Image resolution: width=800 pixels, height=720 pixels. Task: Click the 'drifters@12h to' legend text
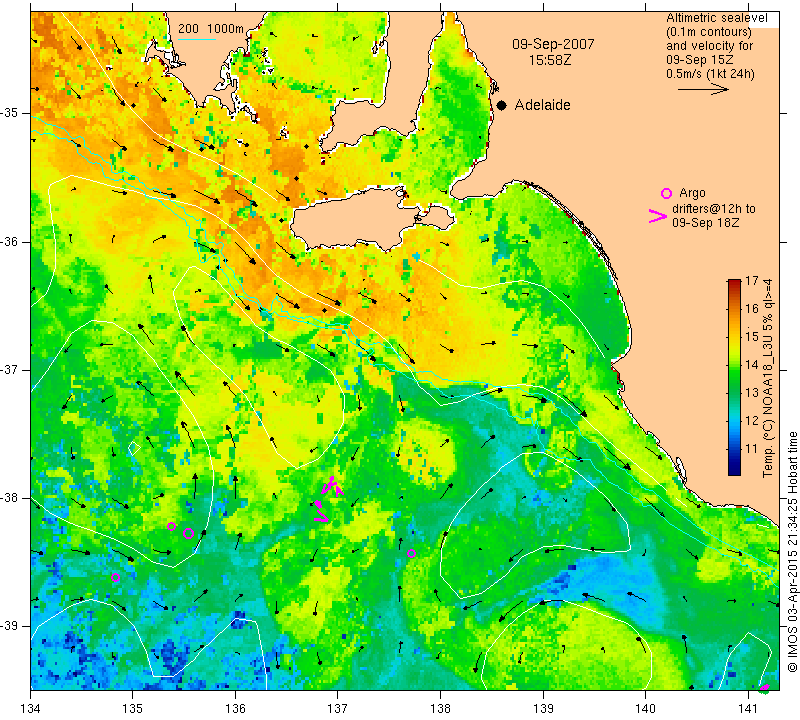(x=714, y=209)
